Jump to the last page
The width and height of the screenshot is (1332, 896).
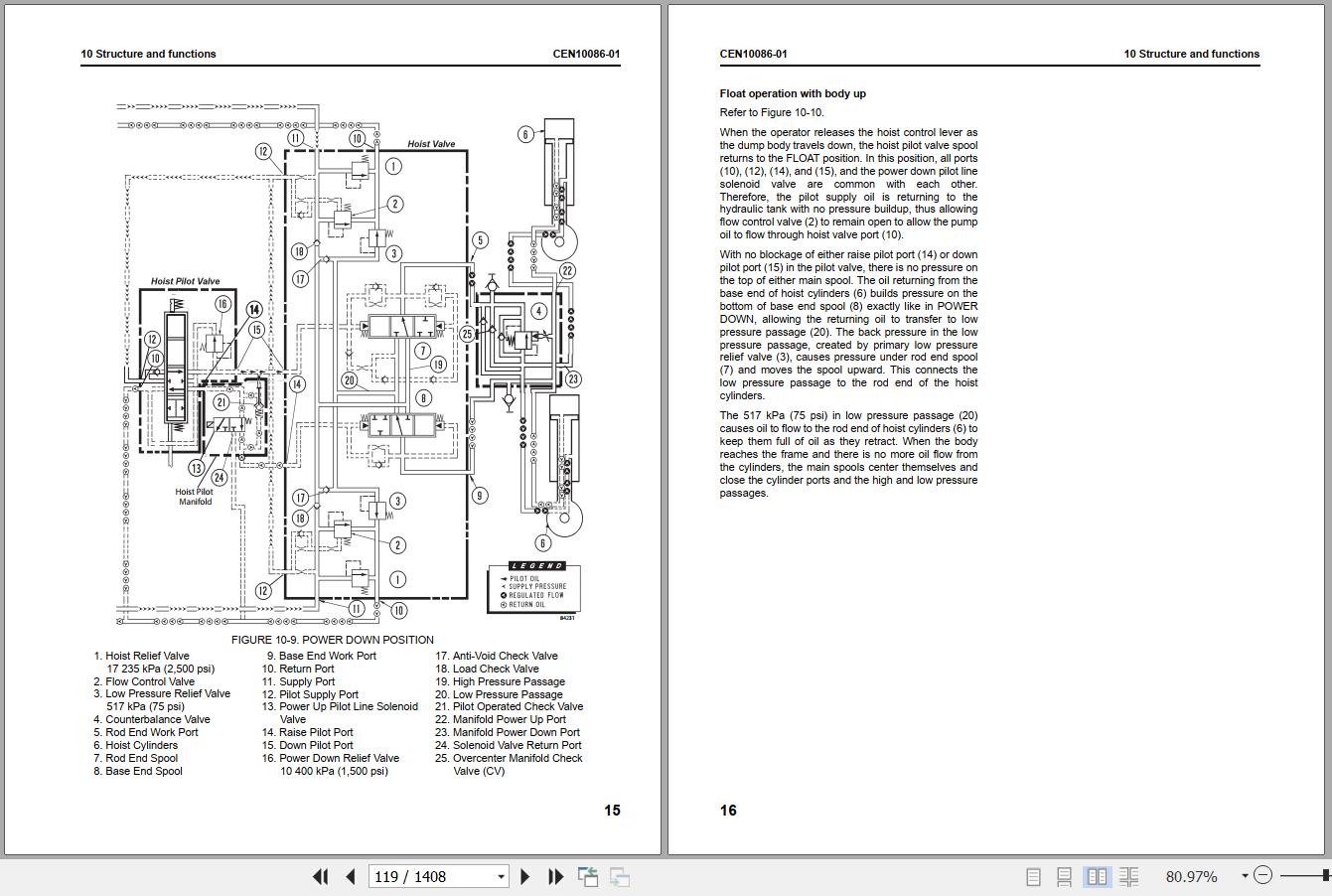556,876
